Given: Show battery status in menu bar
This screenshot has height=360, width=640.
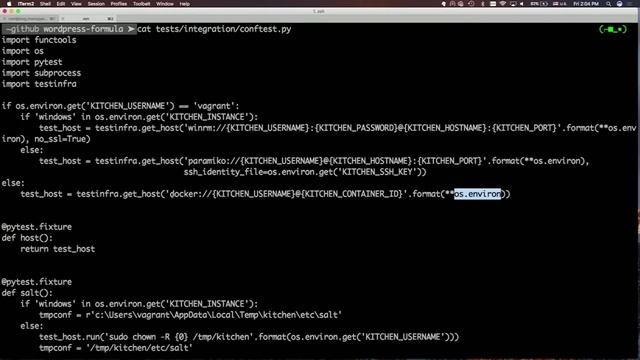Looking at the screenshot, I should [x=539, y=4].
